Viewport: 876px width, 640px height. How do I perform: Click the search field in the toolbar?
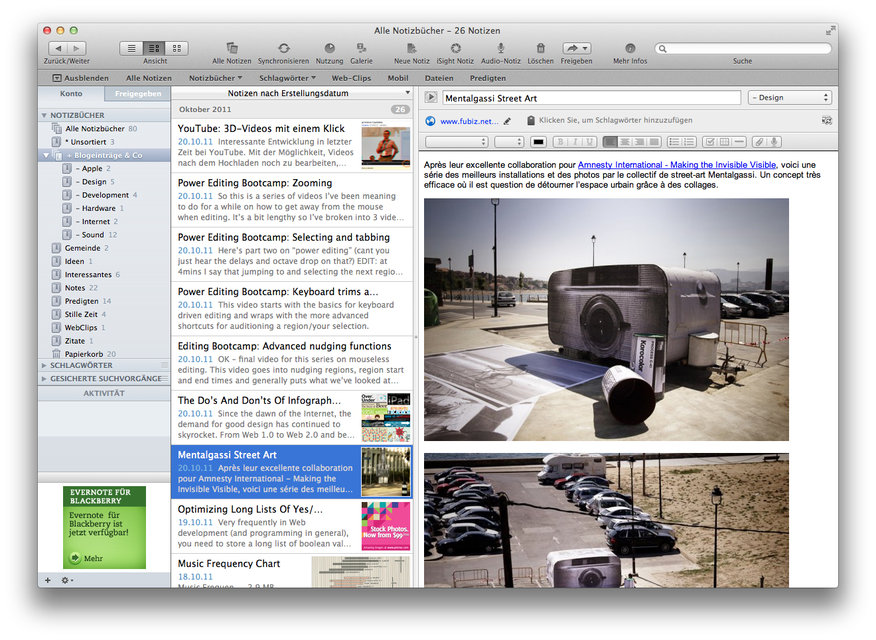(x=744, y=48)
